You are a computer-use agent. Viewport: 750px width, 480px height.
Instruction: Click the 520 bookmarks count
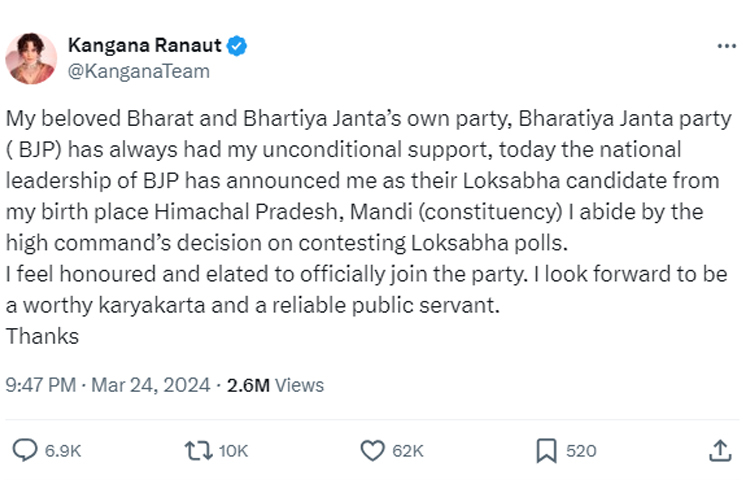coord(581,452)
